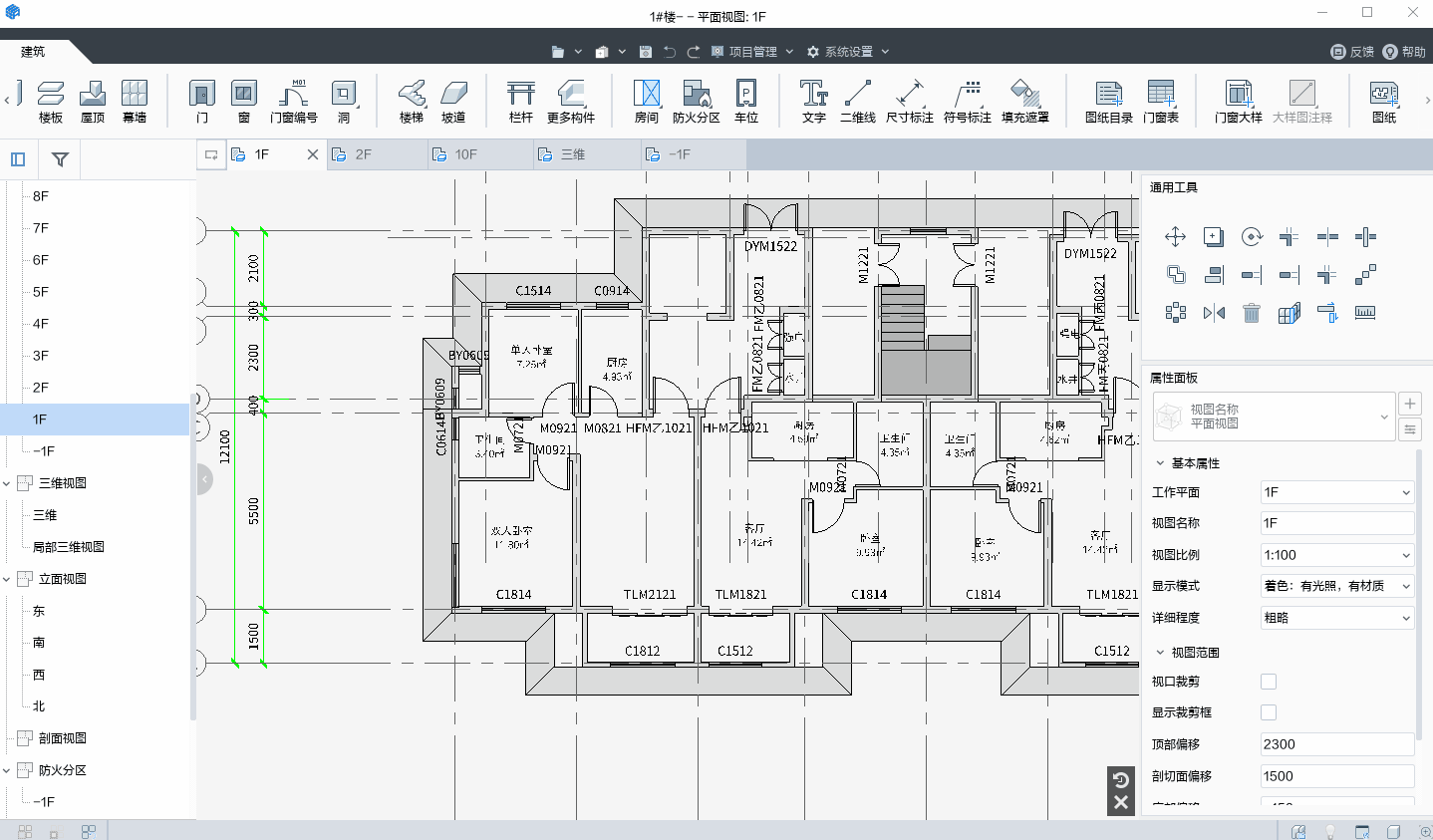
Task: Click the filter funnel icon
Action: (60, 159)
